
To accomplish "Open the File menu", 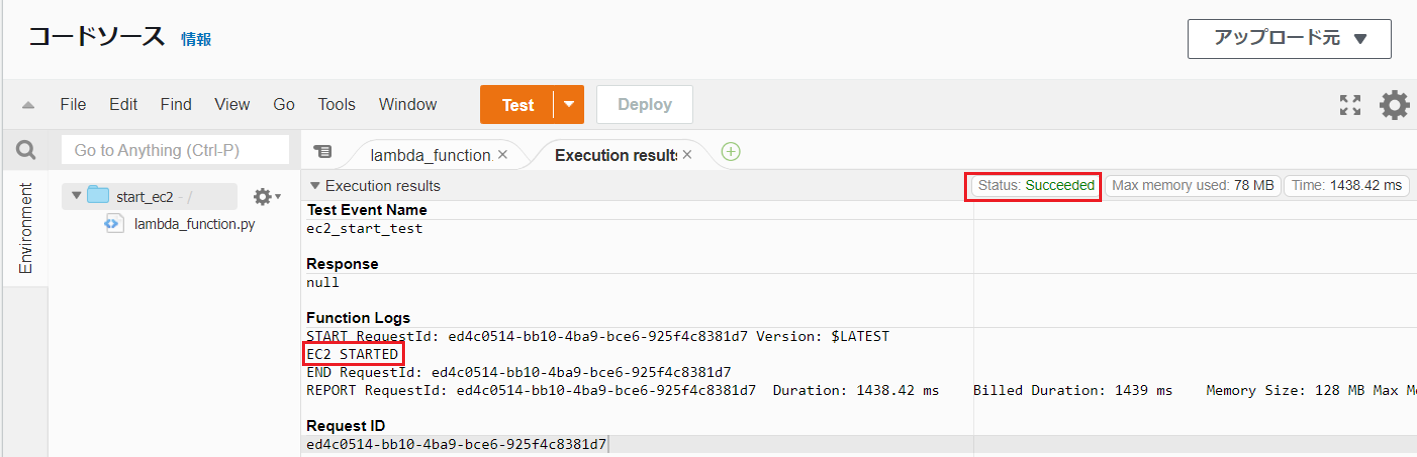I will tap(73, 105).
